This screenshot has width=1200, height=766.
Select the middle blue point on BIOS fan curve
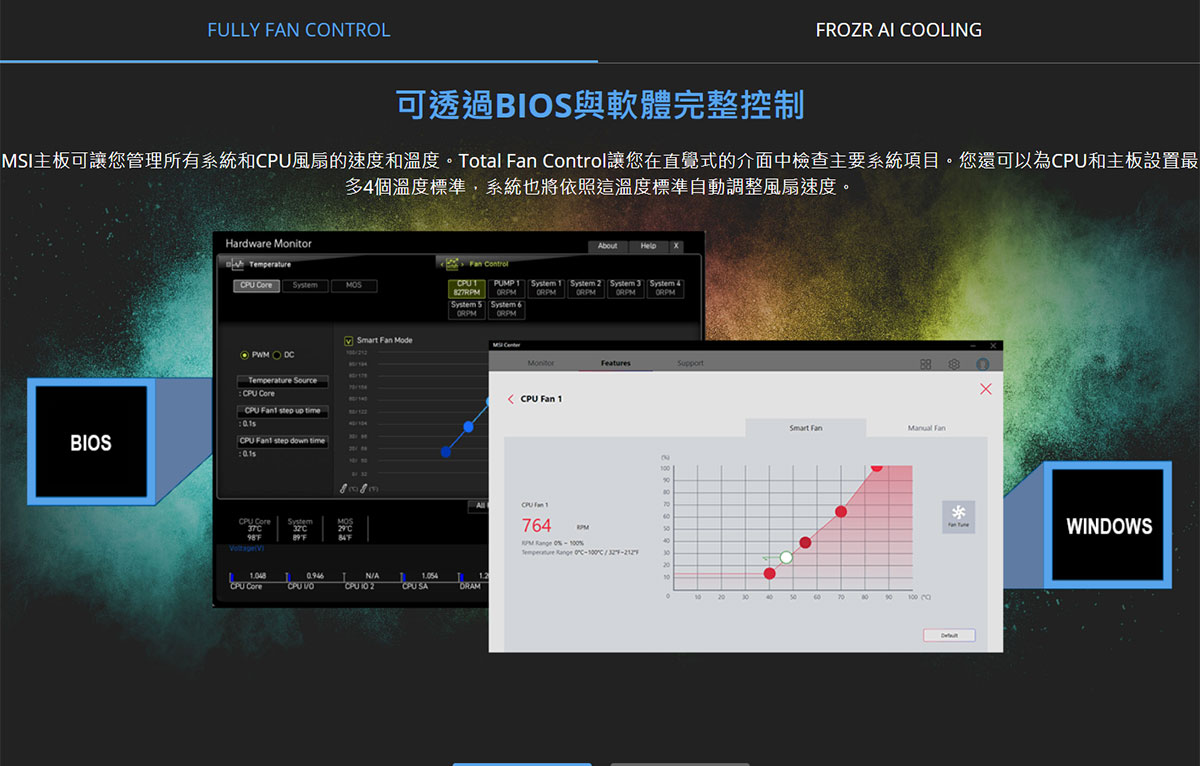pyautogui.click(x=468, y=427)
